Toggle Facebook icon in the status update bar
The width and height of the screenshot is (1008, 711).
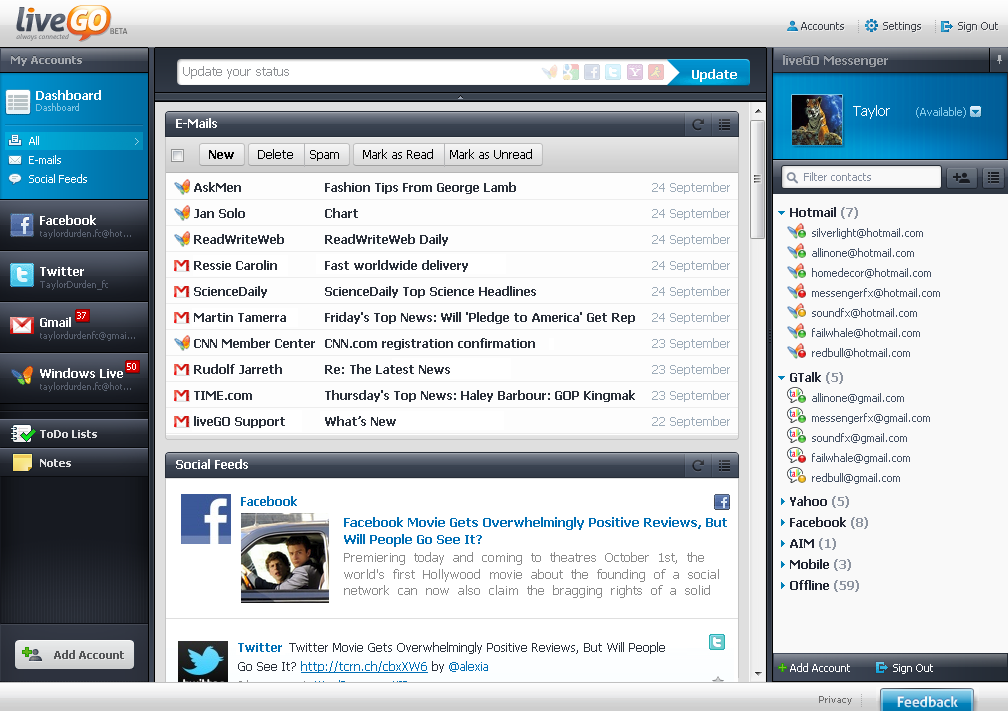coord(592,72)
